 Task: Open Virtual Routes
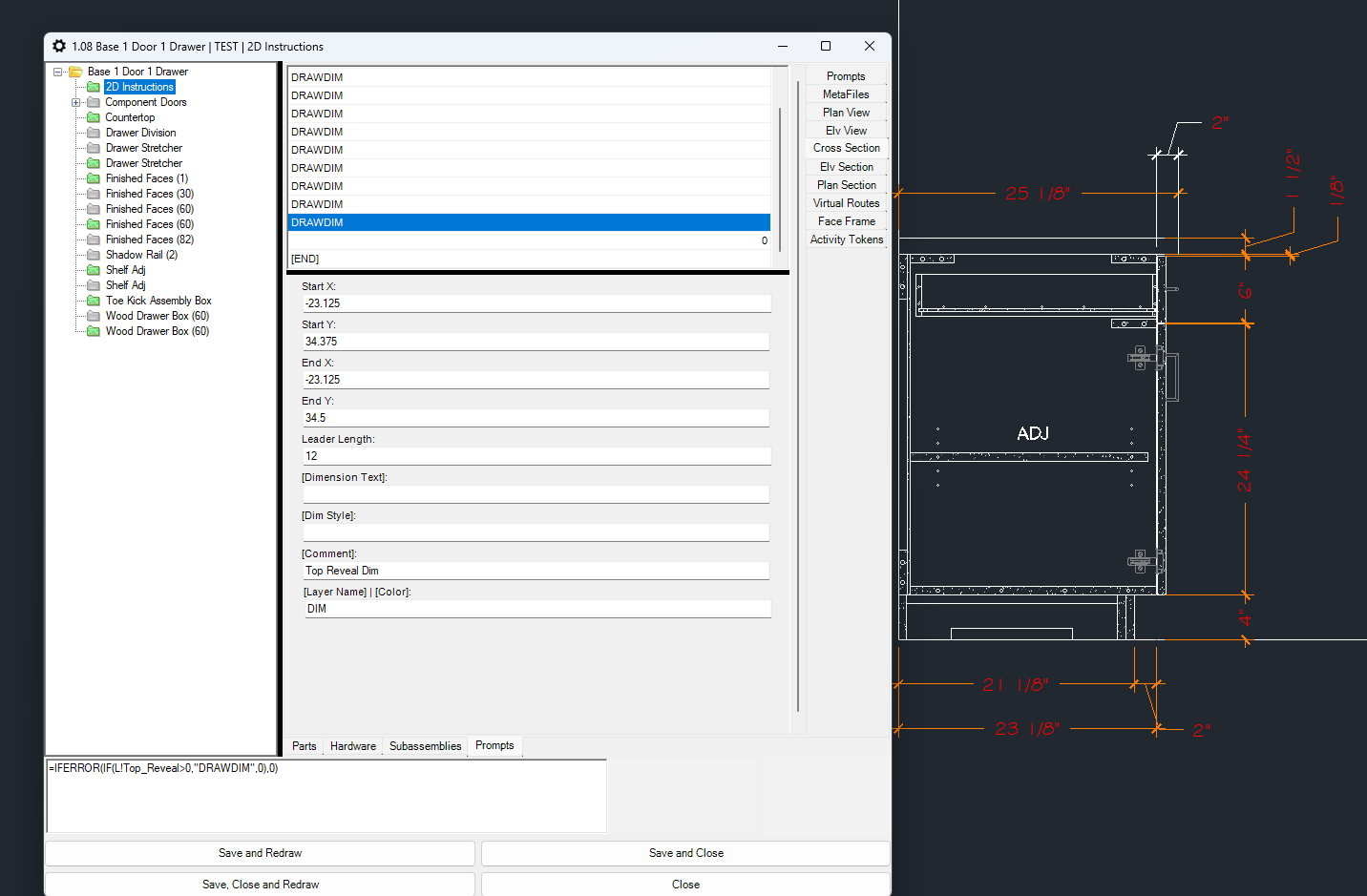846,203
